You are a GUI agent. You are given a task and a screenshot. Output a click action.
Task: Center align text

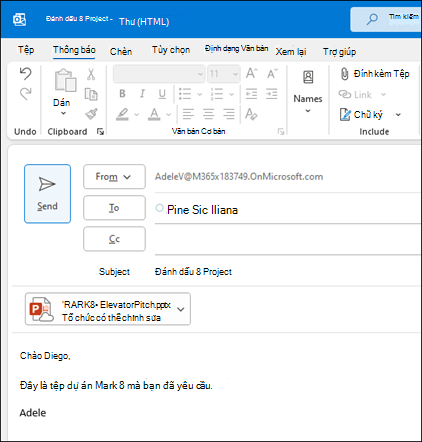point(209,114)
